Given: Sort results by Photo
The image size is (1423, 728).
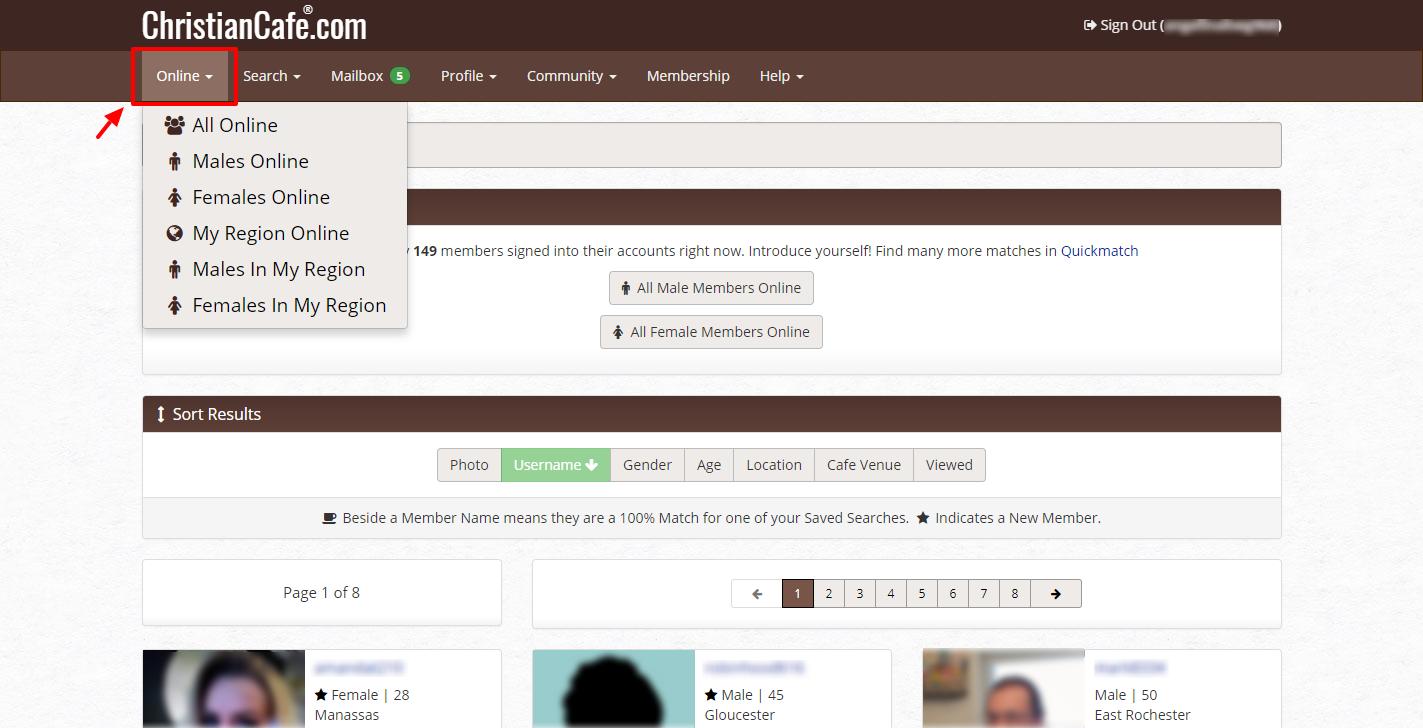Looking at the screenshot, I should (x=469, y=465).
